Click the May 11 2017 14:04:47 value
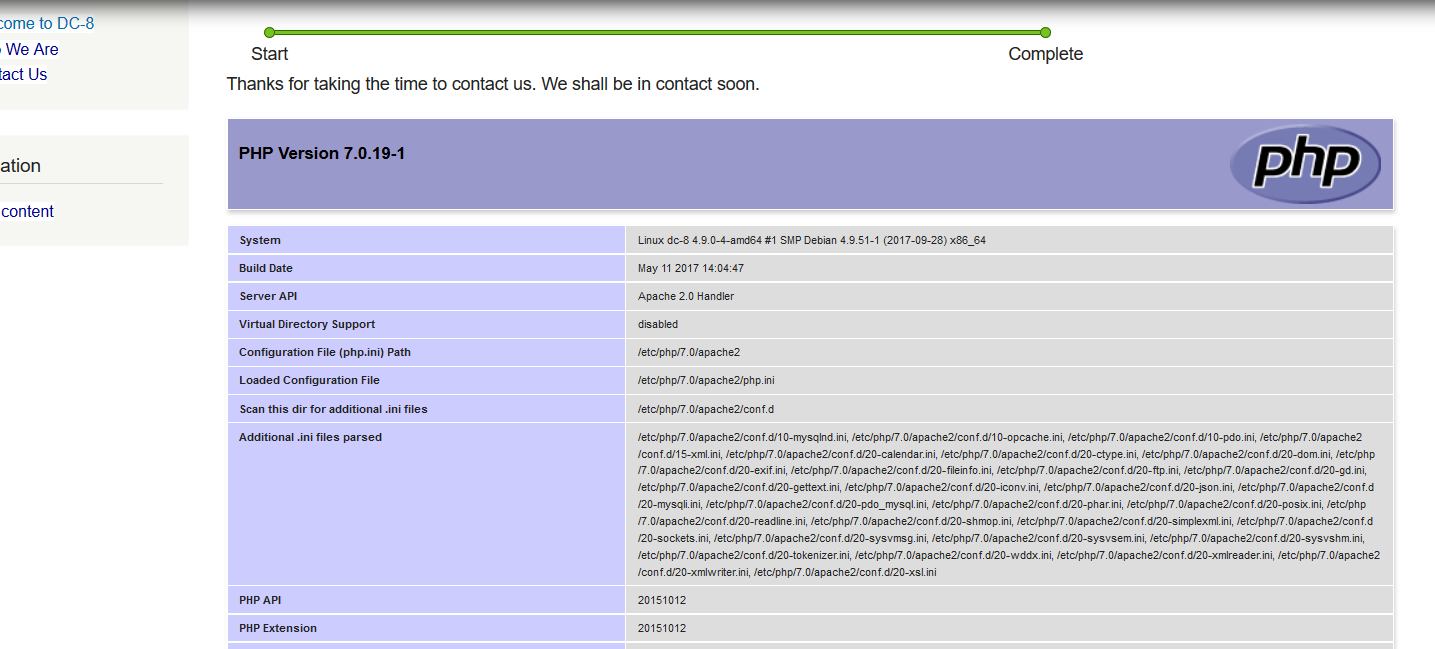Image resolution: width=1435 pixels, height=649 pixels. [x=691, y=268]
